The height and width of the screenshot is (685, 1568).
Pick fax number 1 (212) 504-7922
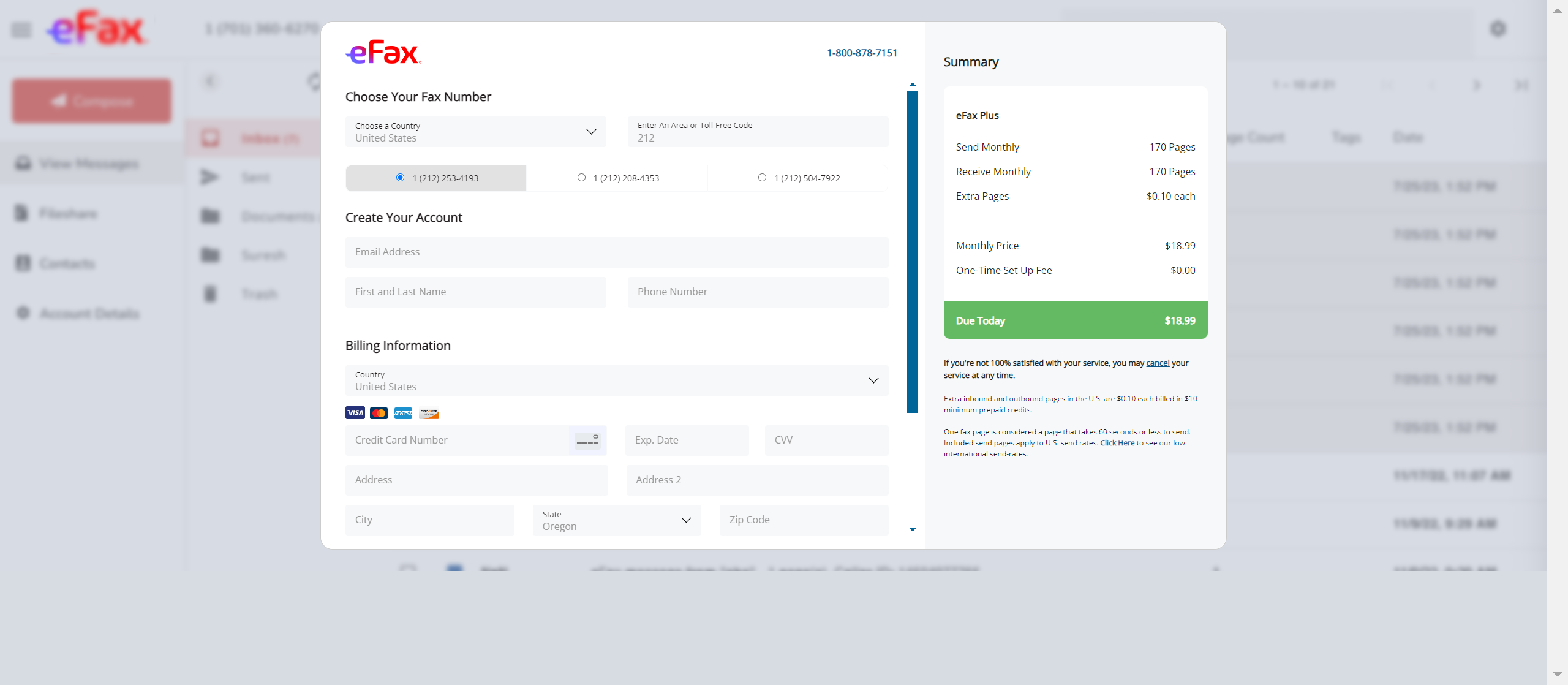[x=762, y=178]
